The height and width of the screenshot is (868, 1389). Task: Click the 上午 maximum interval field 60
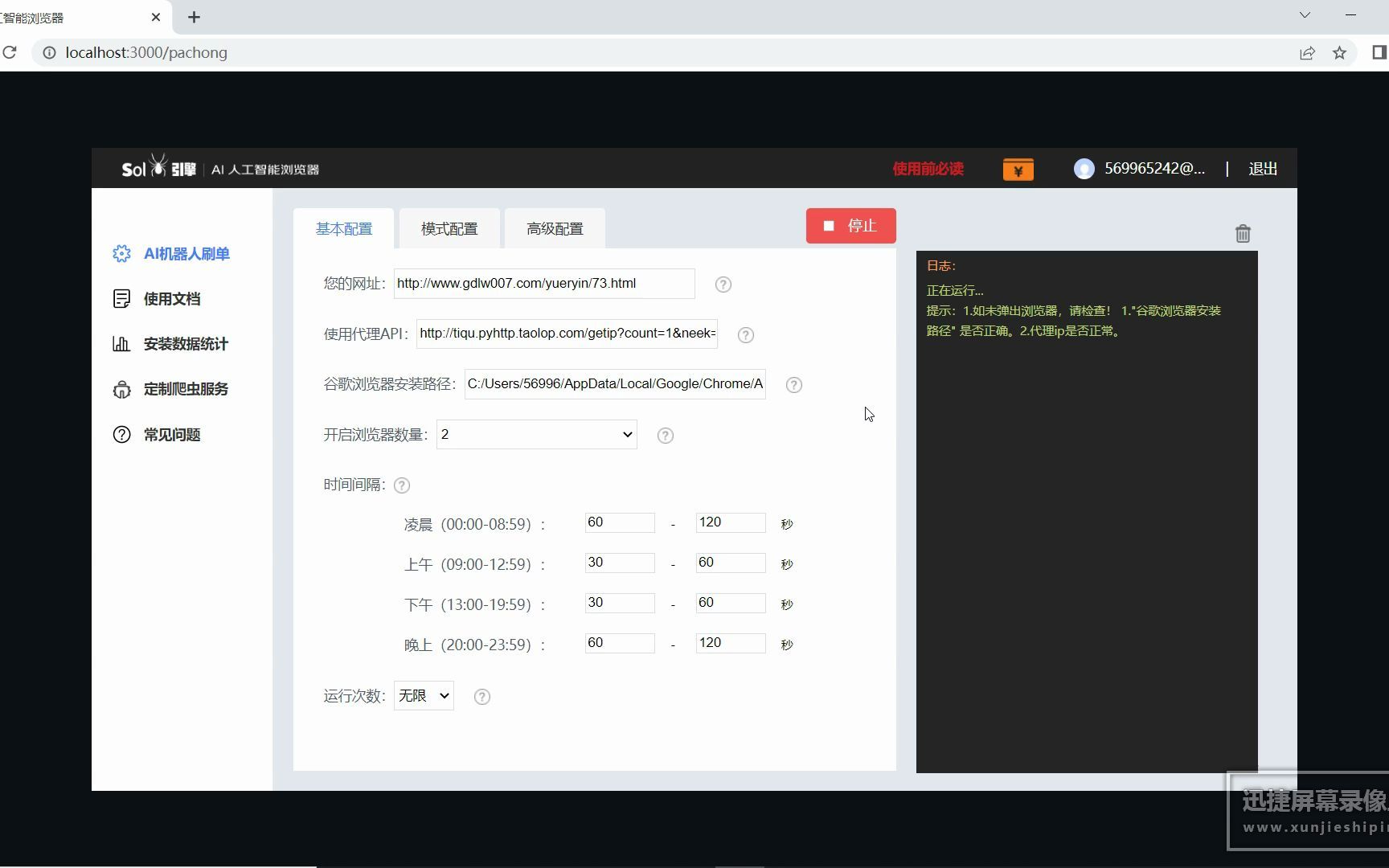731,563
